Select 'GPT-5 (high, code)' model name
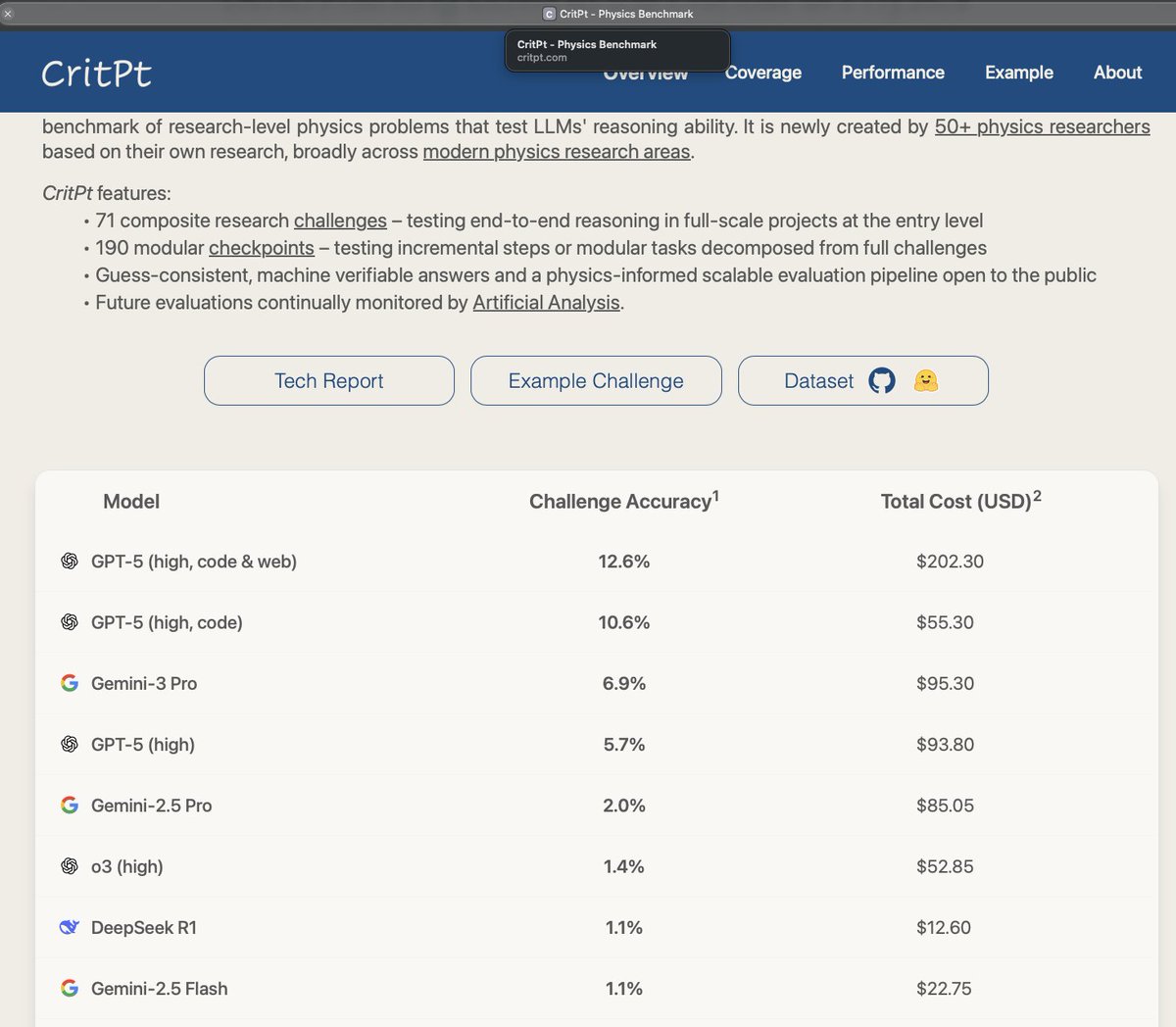This screenshot has width=1176, height=1027. click(167, 622)
